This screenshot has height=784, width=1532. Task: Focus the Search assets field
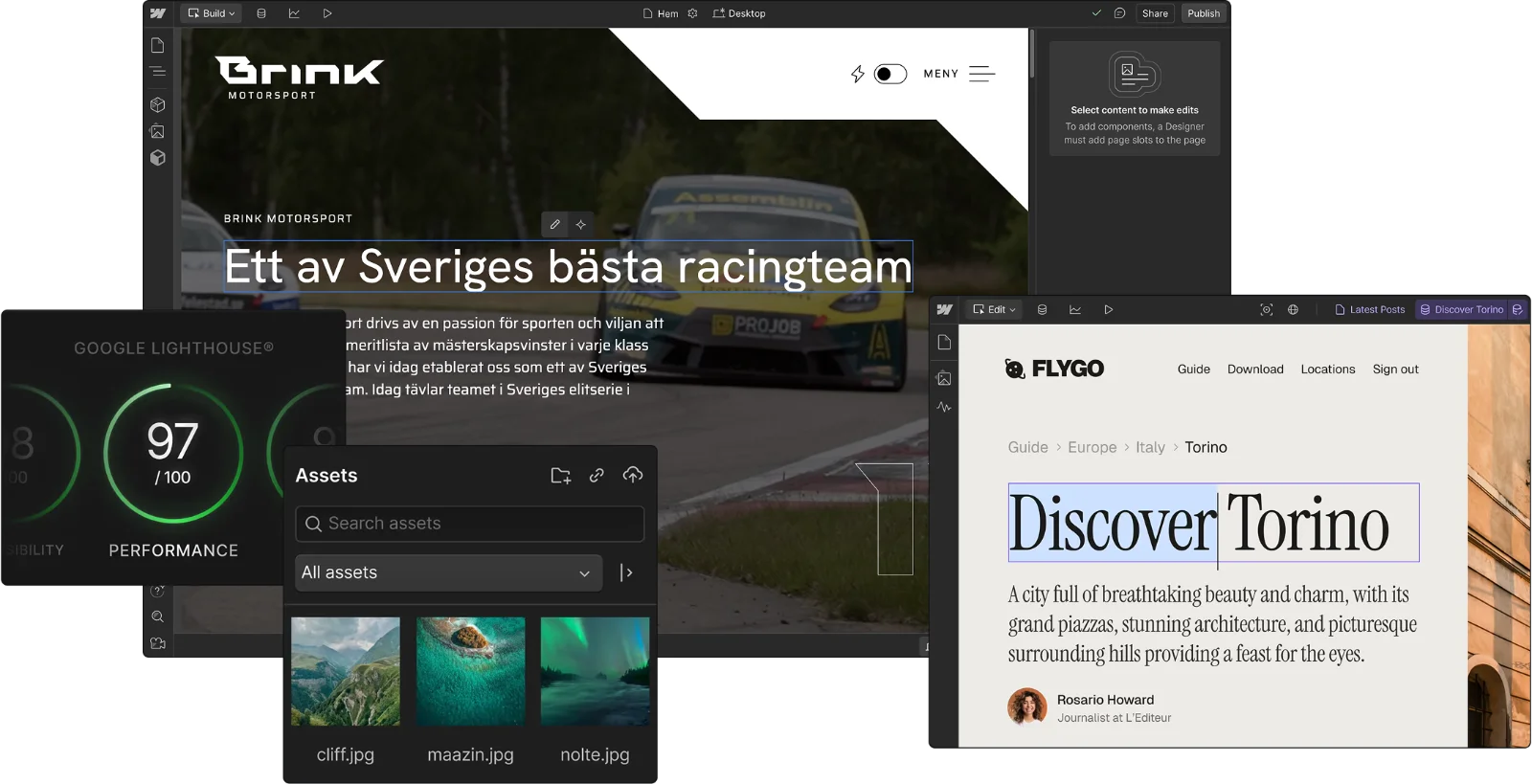point(469,524)
